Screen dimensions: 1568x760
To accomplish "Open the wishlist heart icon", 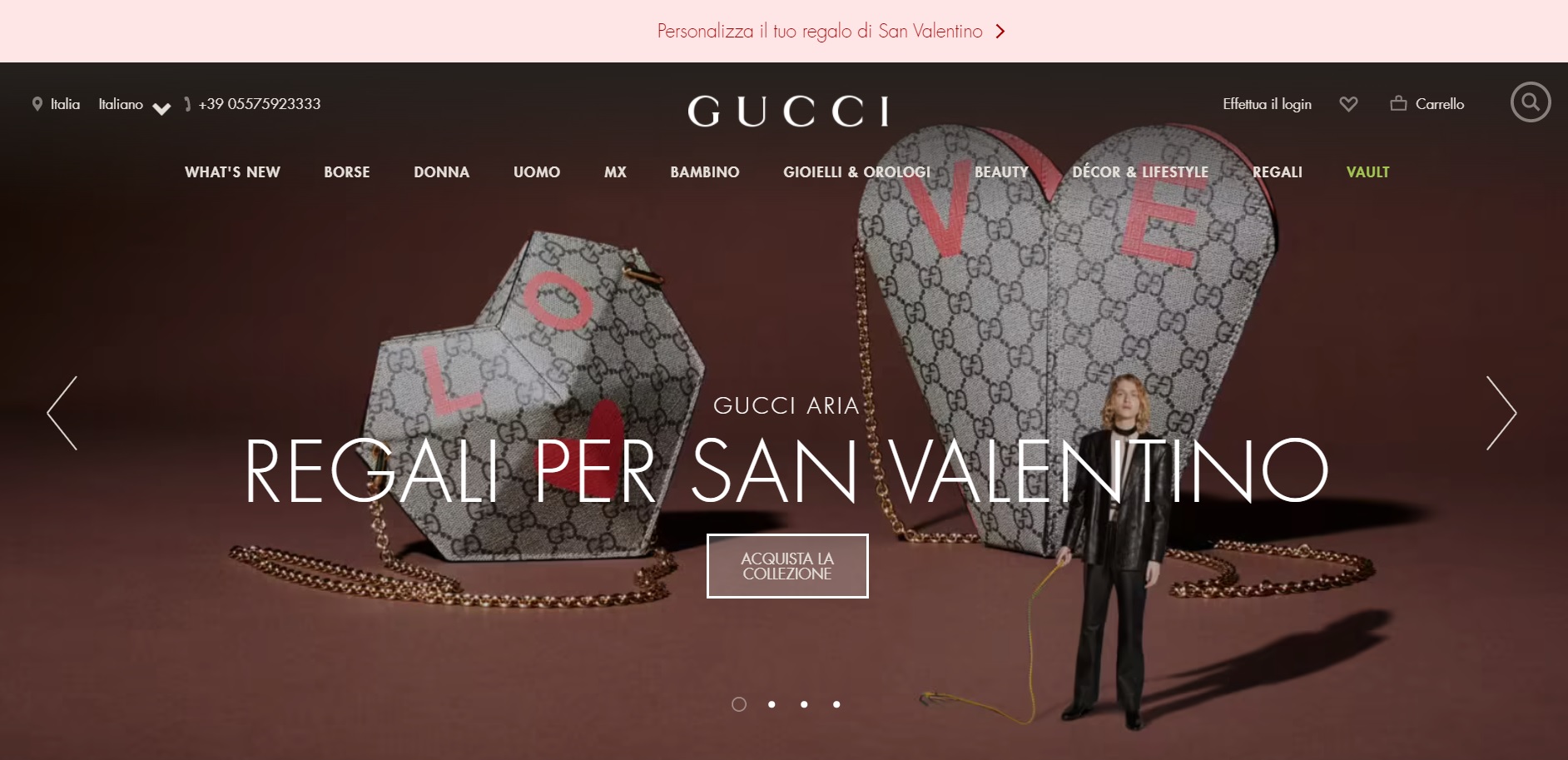I will coord(1348,104).
